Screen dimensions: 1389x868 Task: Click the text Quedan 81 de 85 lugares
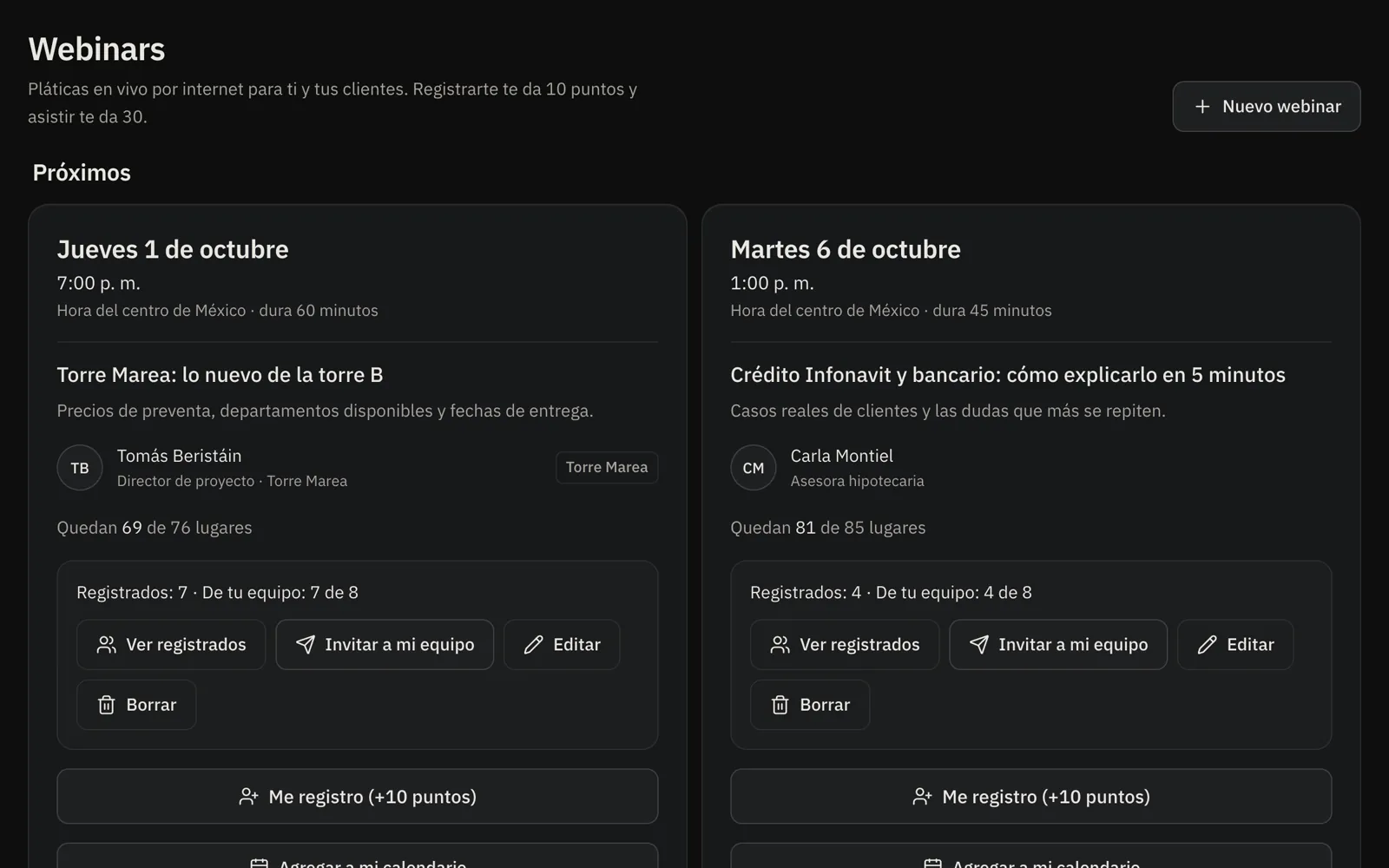point(828,528)
